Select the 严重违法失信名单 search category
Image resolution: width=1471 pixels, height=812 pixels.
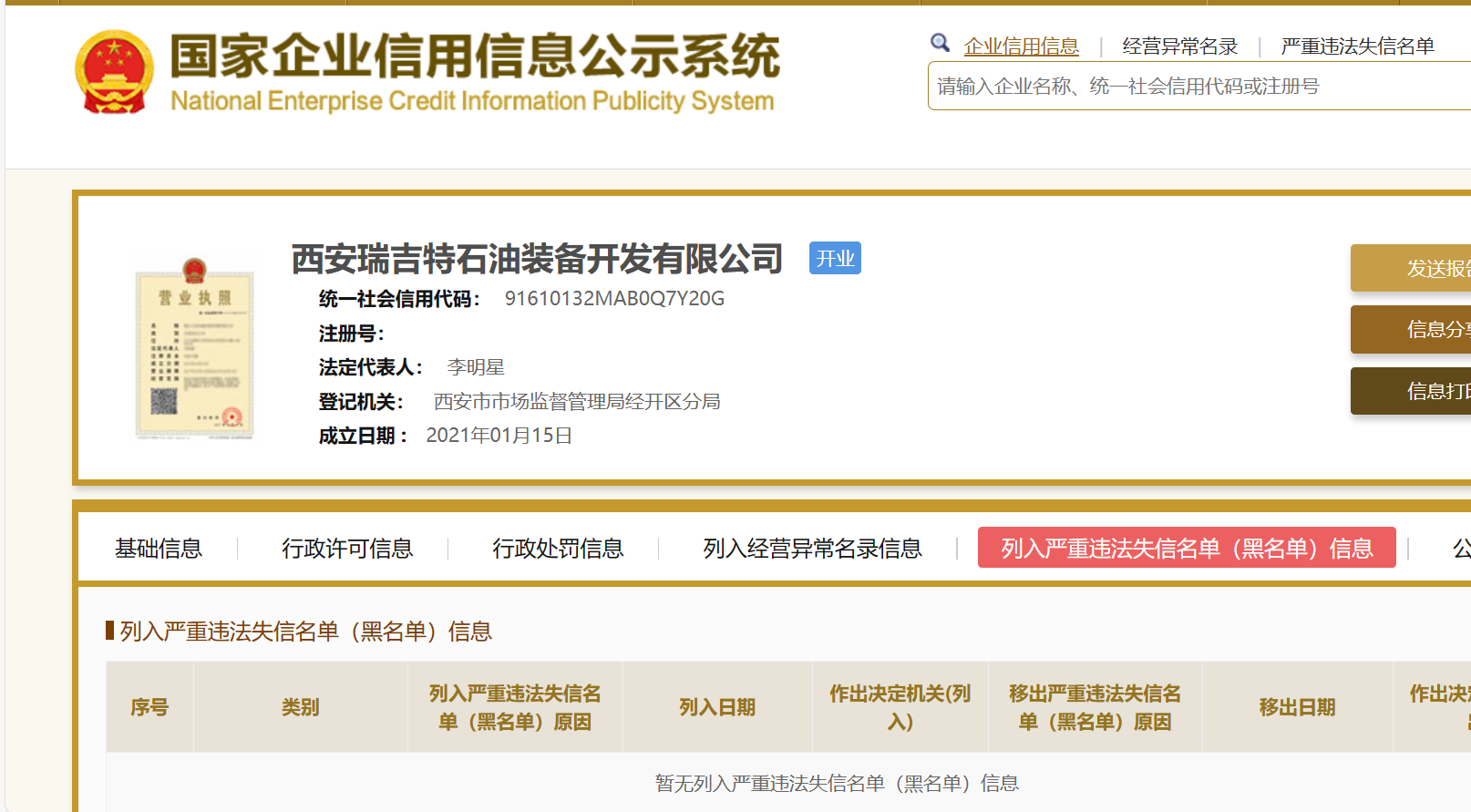(x=1357, y=46)
